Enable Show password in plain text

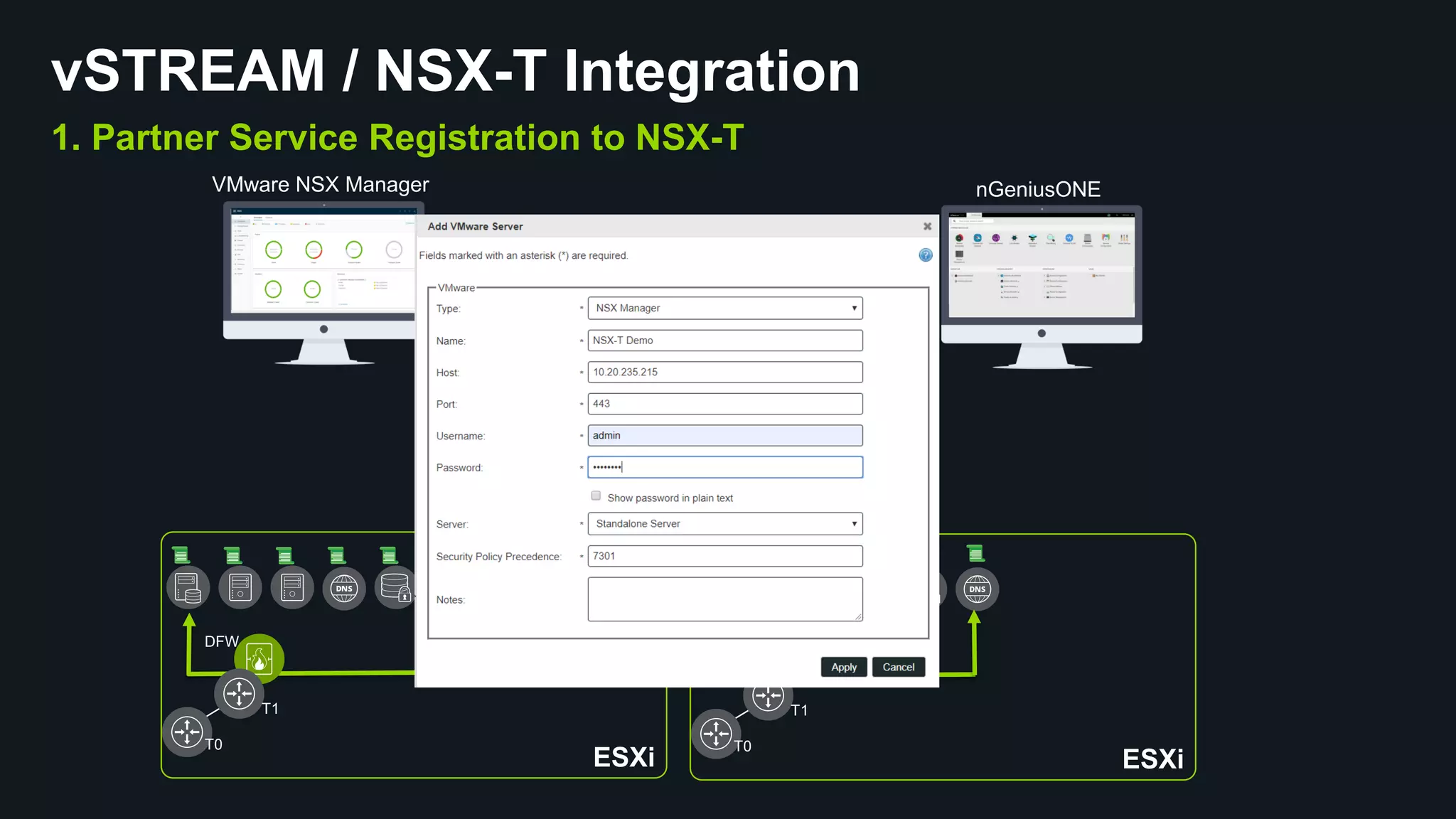click(x=596, y=496)
